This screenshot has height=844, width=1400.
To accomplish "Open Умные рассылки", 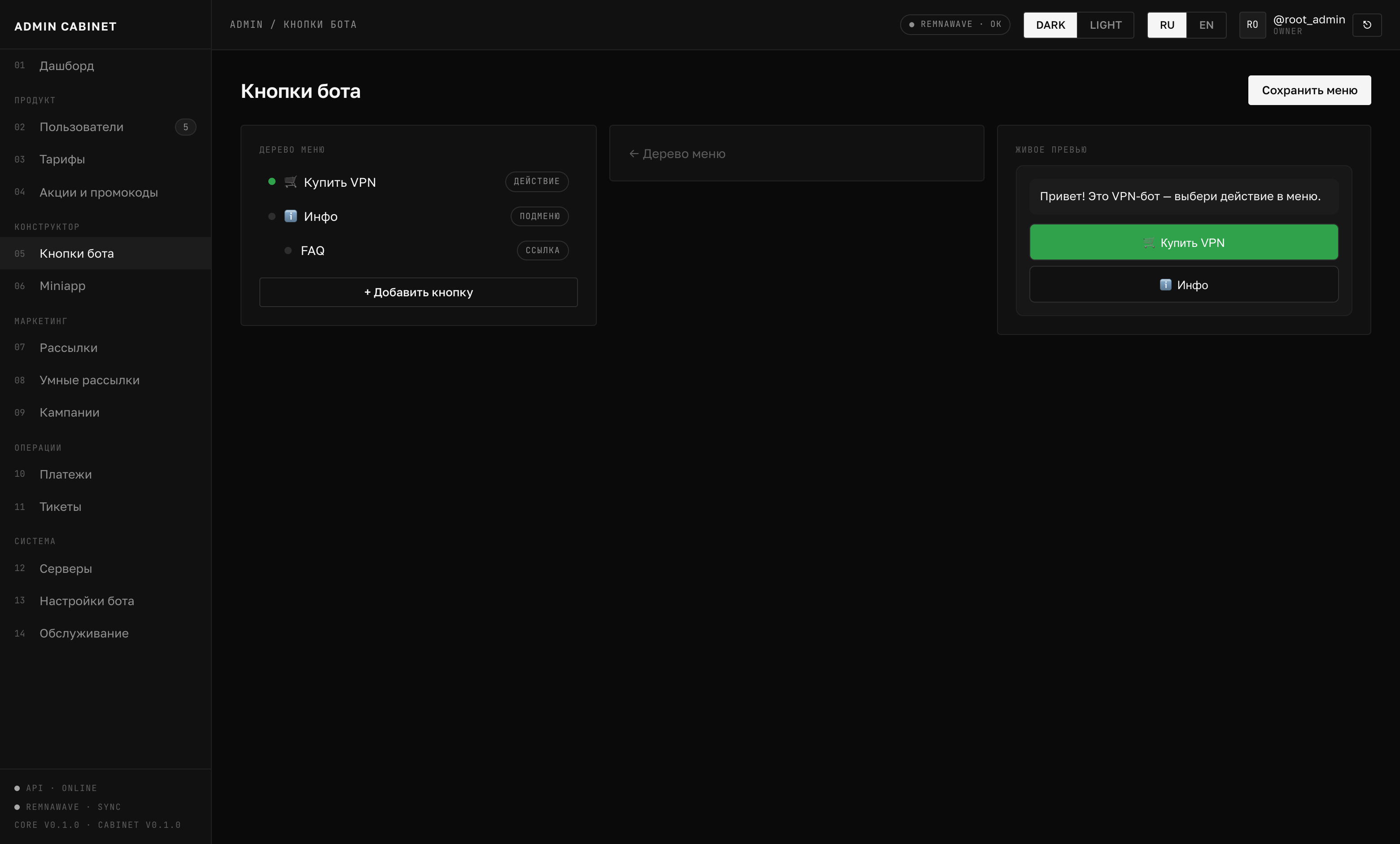I will 106,380.
